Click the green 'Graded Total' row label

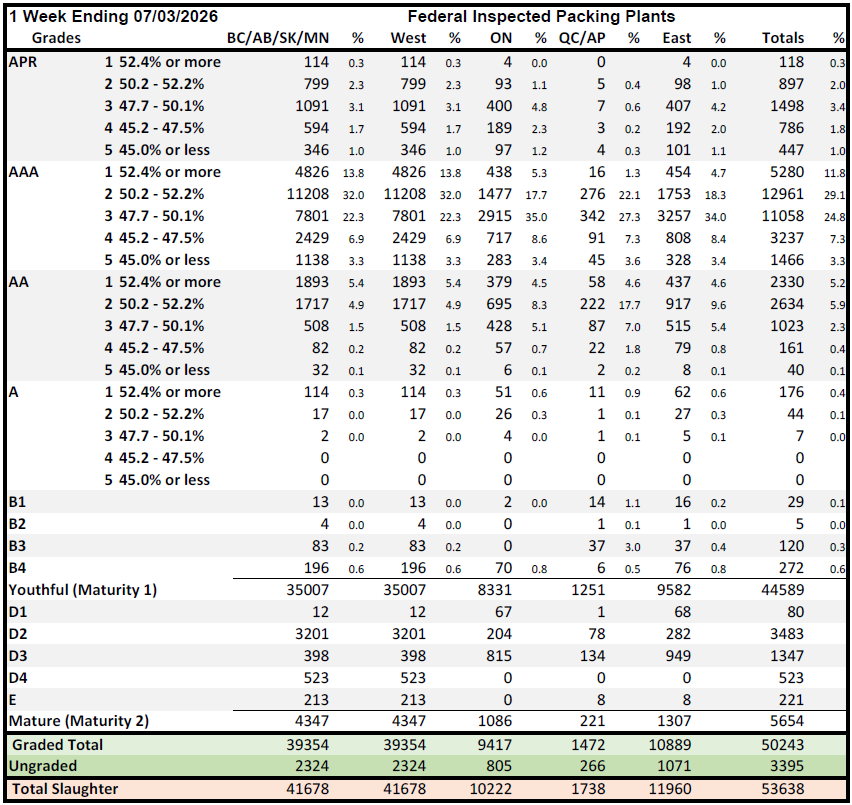point(57,745)
